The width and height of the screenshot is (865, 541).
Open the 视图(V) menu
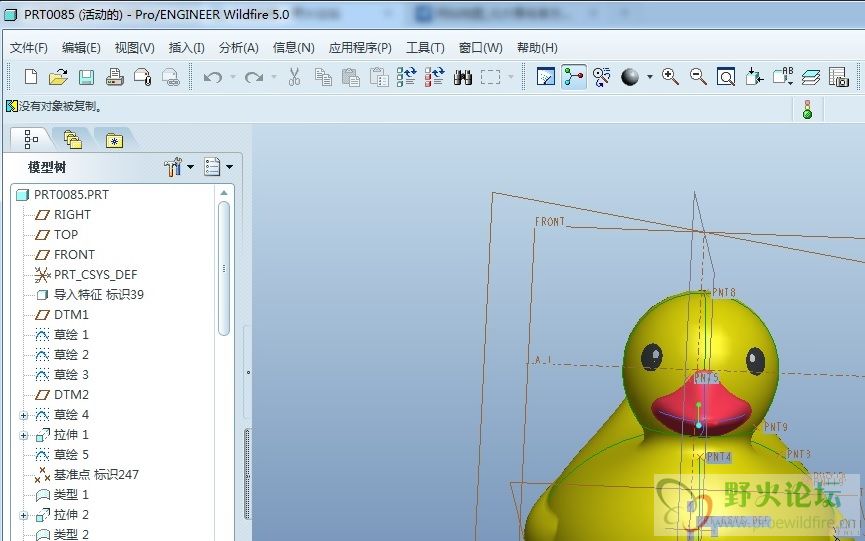point(135,48)
